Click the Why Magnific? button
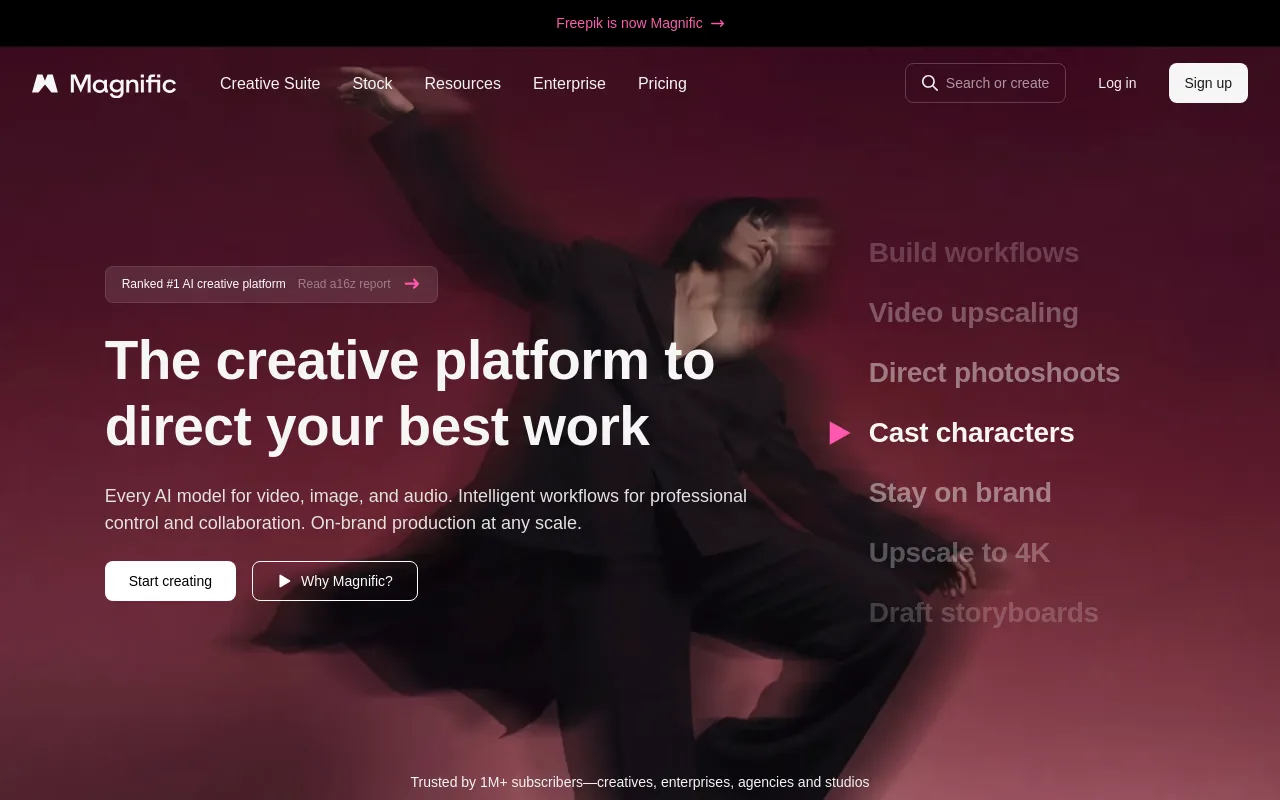 coord(335,581)
